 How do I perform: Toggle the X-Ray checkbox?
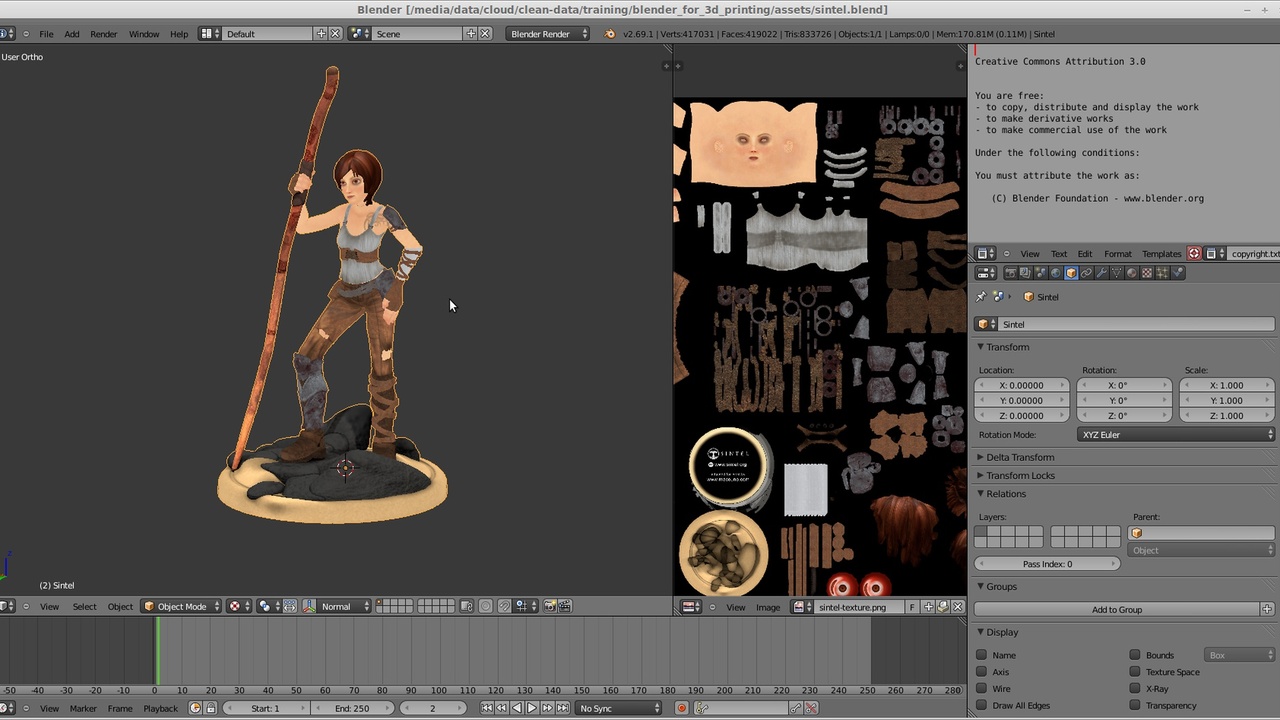point(1135,688)
